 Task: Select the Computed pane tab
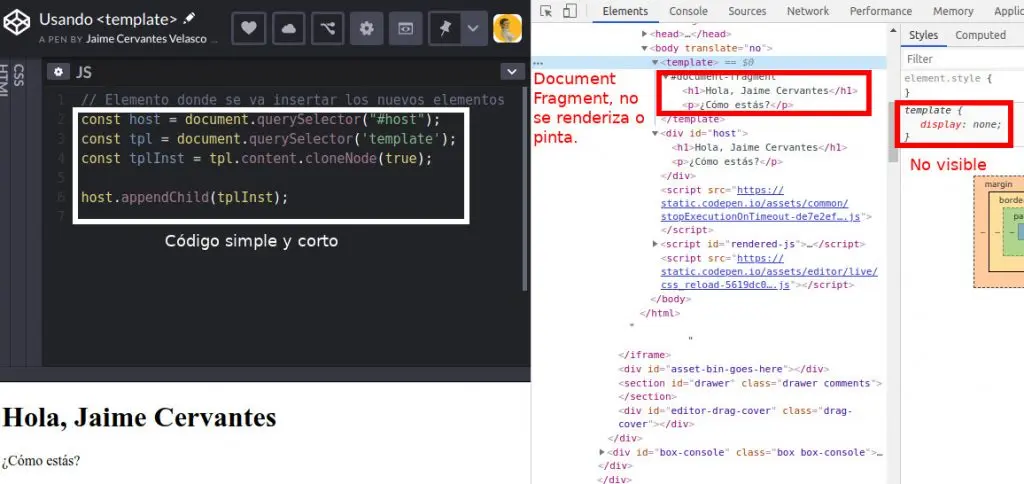coord(980,35)
